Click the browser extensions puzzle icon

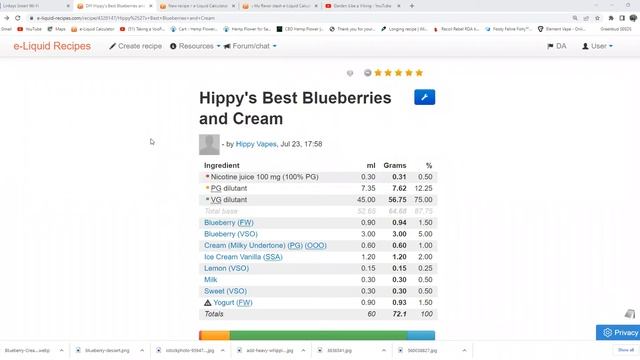point(611,18)
